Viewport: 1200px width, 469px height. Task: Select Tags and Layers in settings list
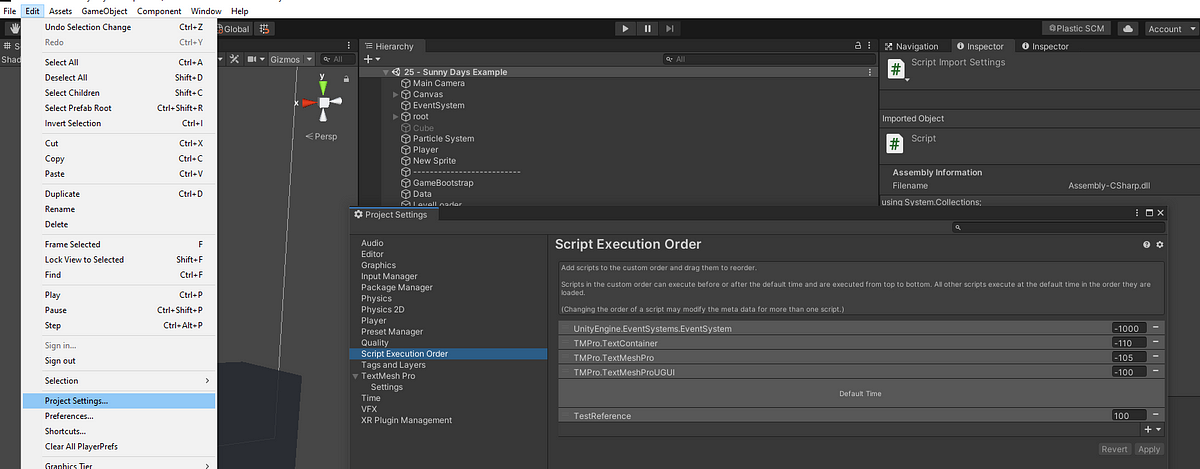(393, 365)
